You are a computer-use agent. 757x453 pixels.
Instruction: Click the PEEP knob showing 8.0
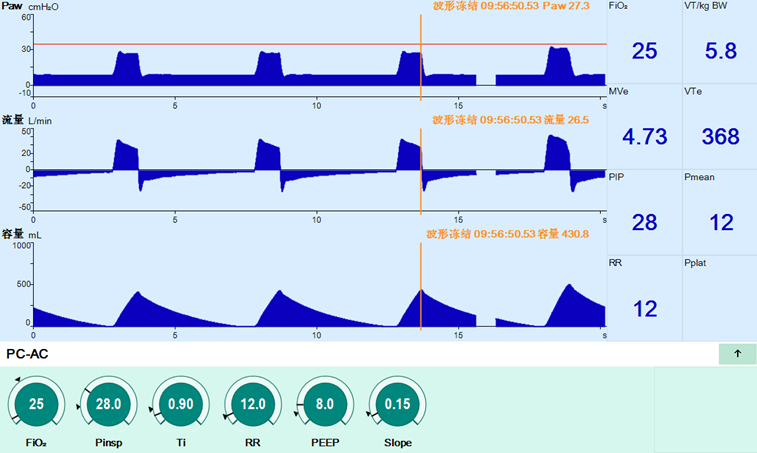click(x=325, y=404)
